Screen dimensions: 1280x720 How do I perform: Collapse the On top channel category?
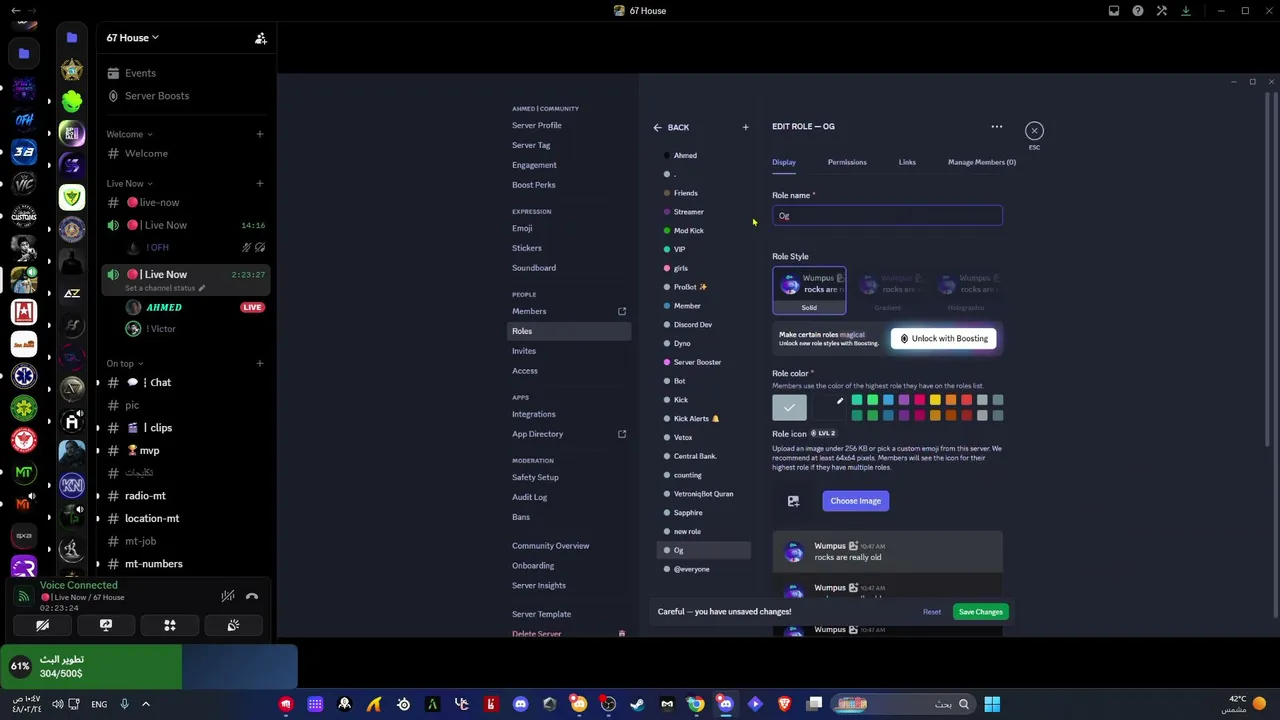pyautogui.click(x=125, y=364)
